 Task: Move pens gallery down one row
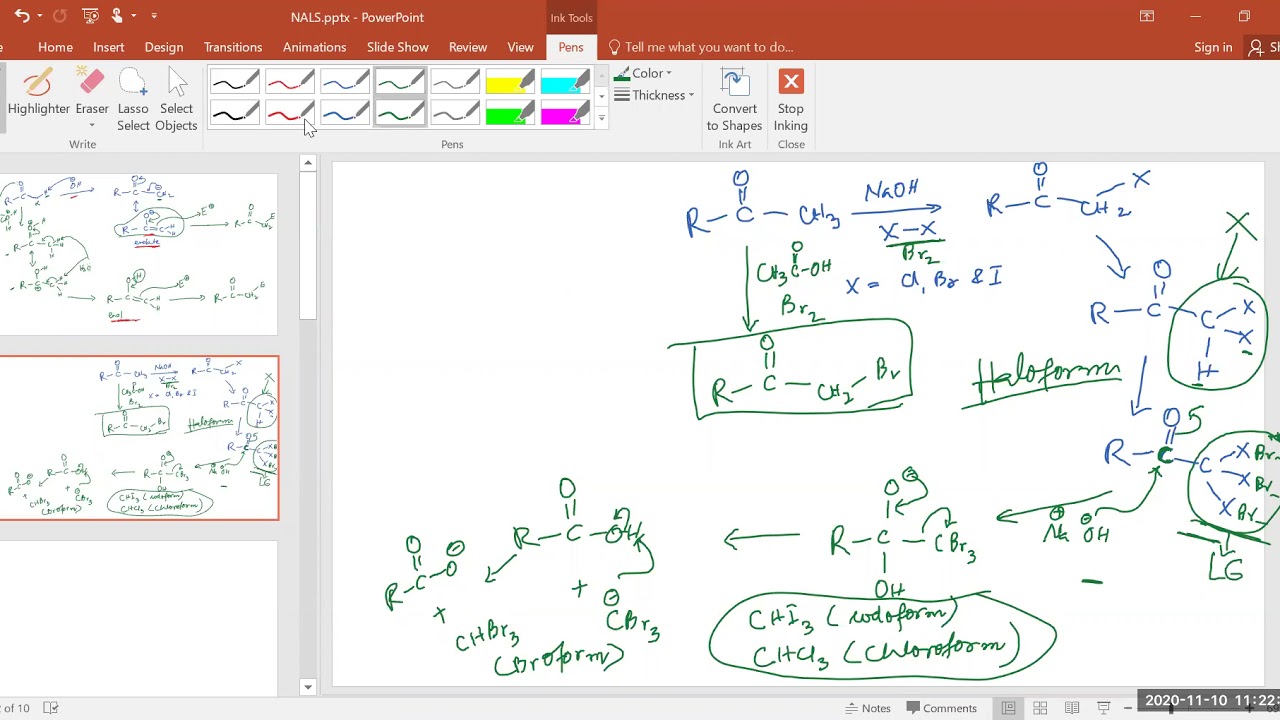pyautogui.click(x=601, y=96)
